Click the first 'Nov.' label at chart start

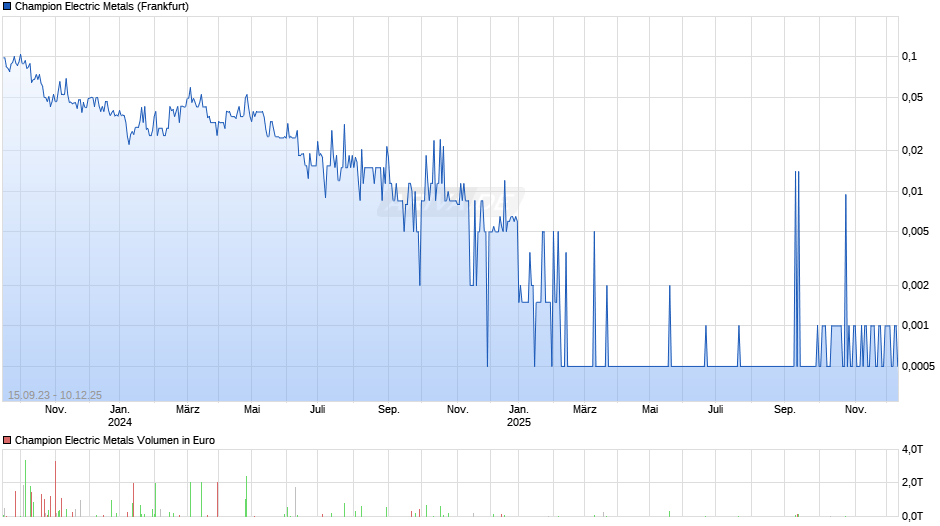click(56, 410)
